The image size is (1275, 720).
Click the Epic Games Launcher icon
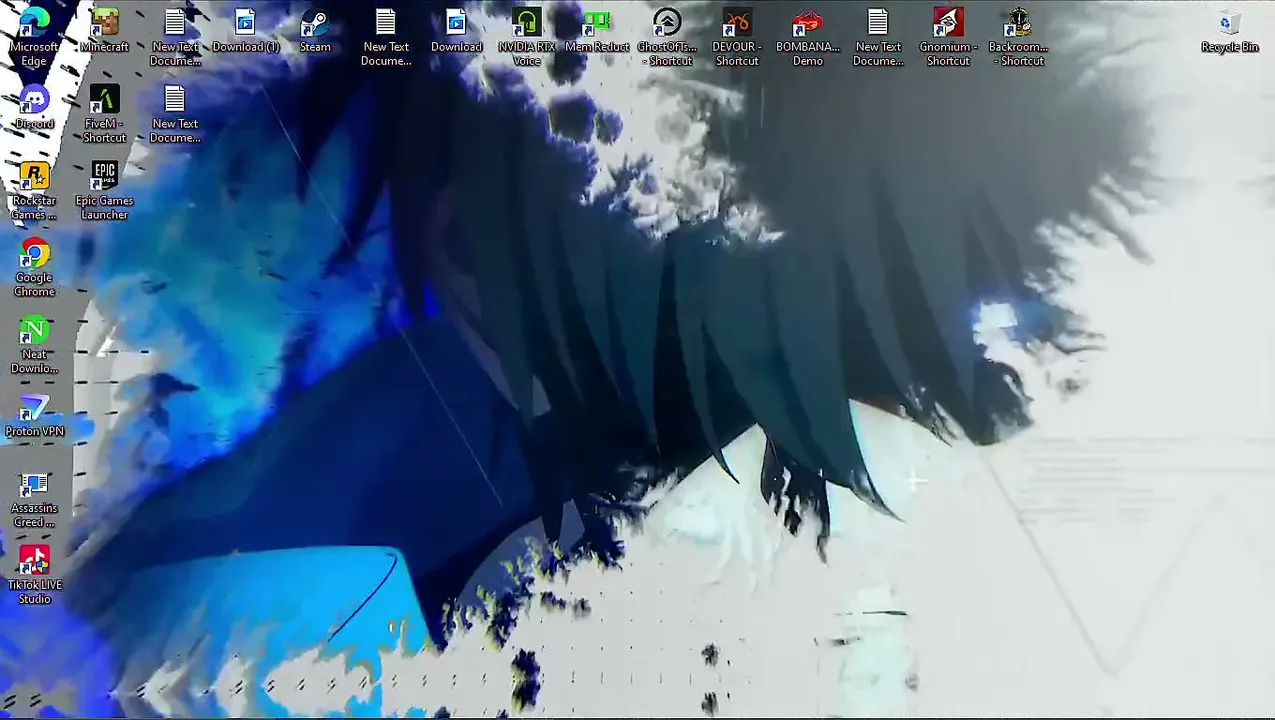104,191
